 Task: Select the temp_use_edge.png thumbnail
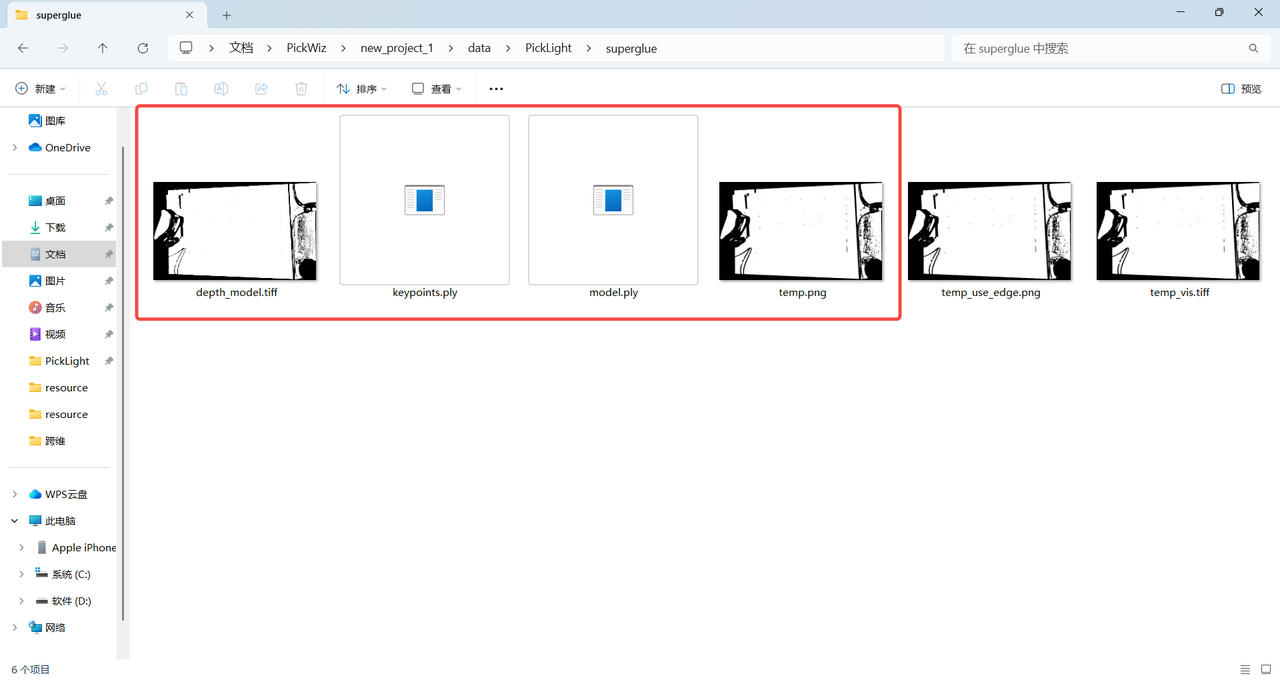tap(990, 231)
